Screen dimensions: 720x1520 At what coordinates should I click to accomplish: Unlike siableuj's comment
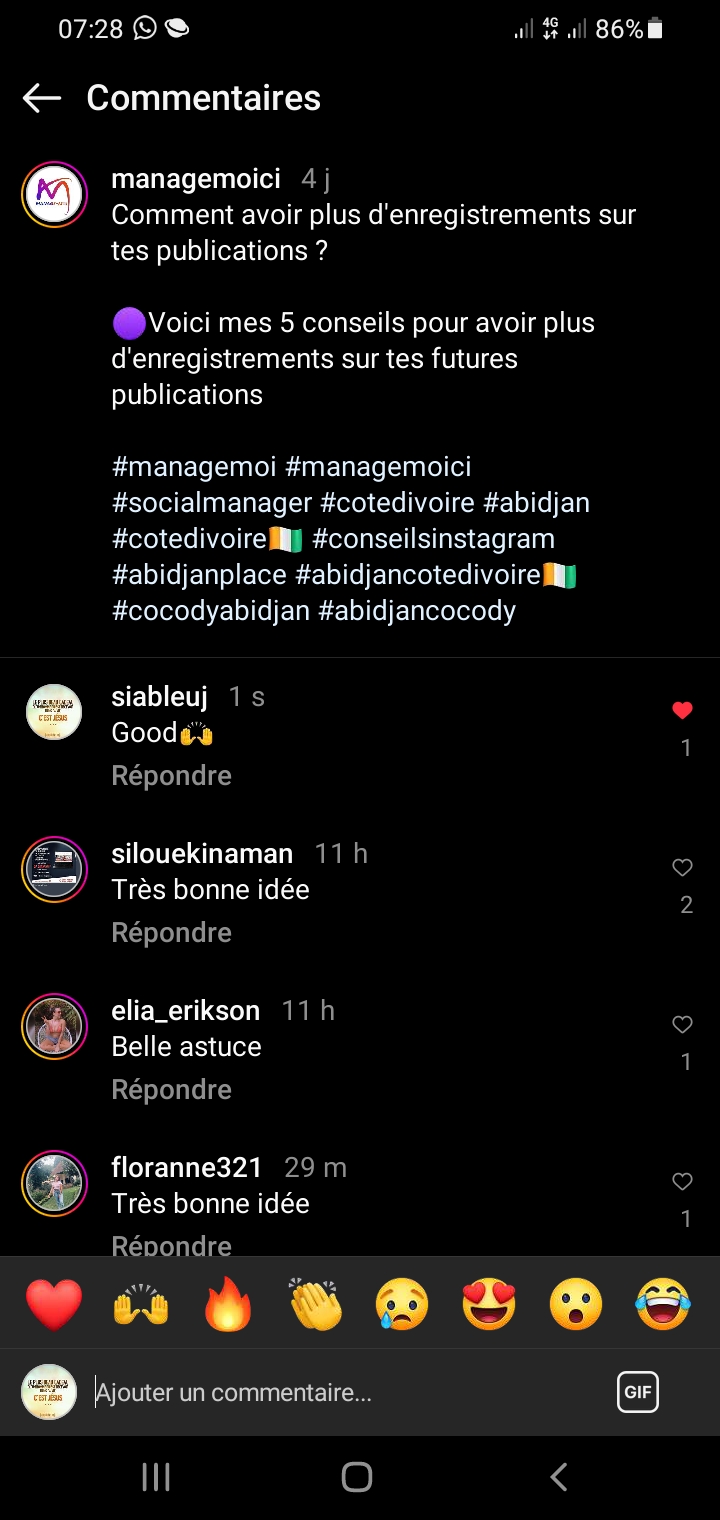click(x=682, y=711)
